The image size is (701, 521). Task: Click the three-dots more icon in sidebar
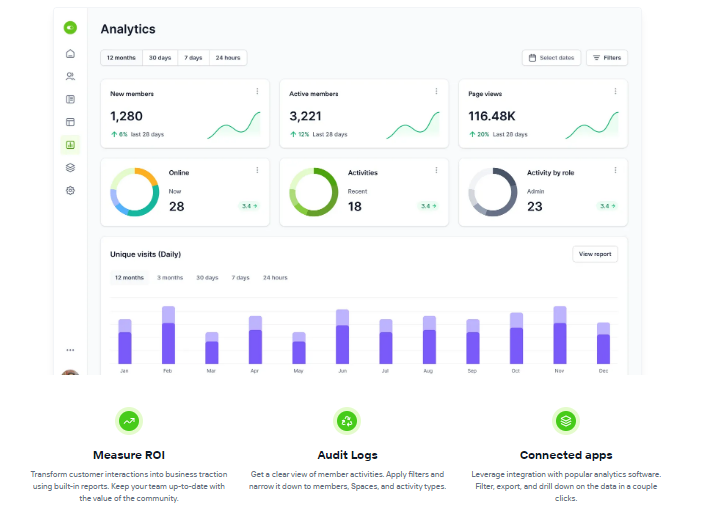tap(70, 350)
